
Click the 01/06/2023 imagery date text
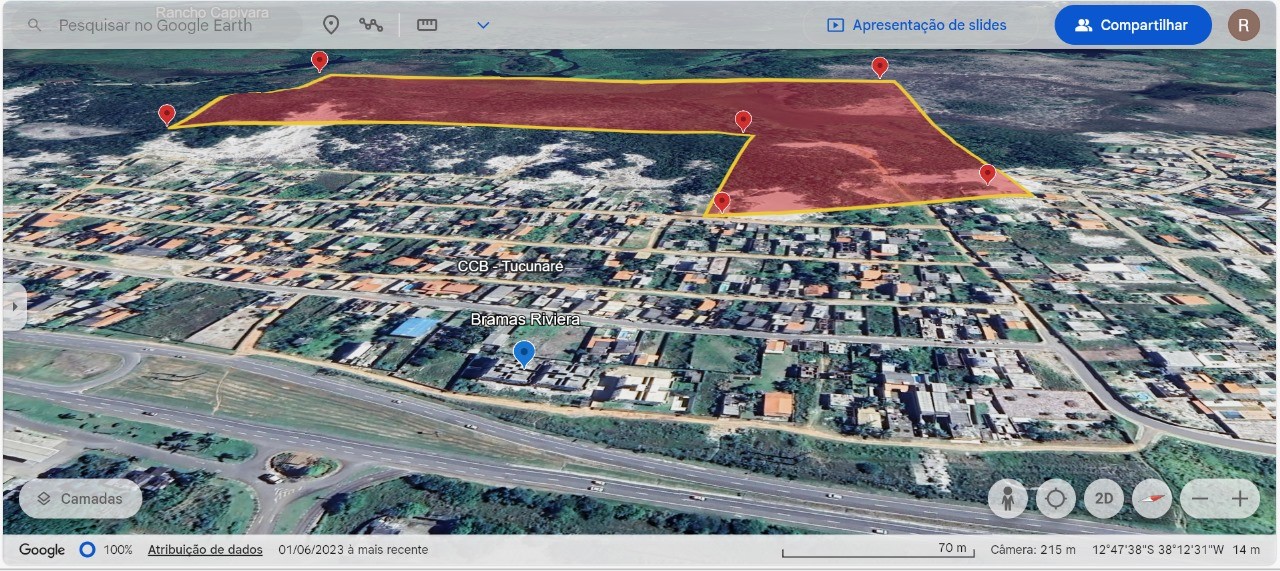tap(353, 550)
